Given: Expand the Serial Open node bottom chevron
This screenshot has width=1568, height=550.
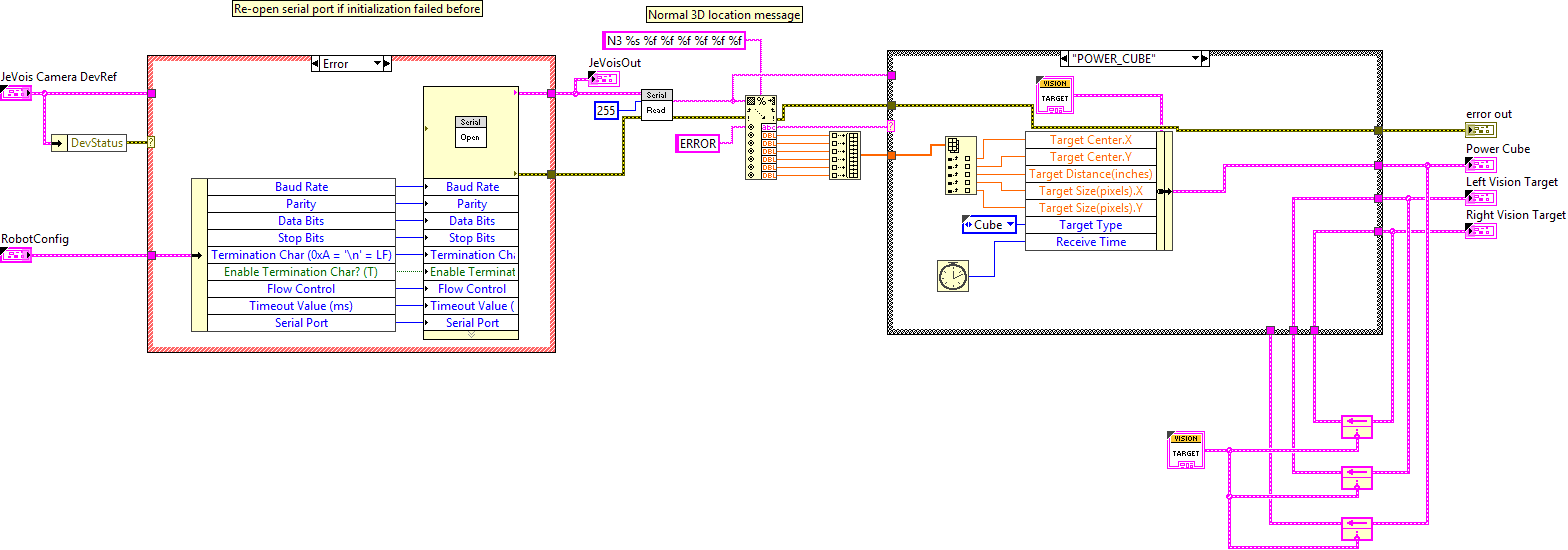Looking at the screenshot, I should tap(471, 334).
